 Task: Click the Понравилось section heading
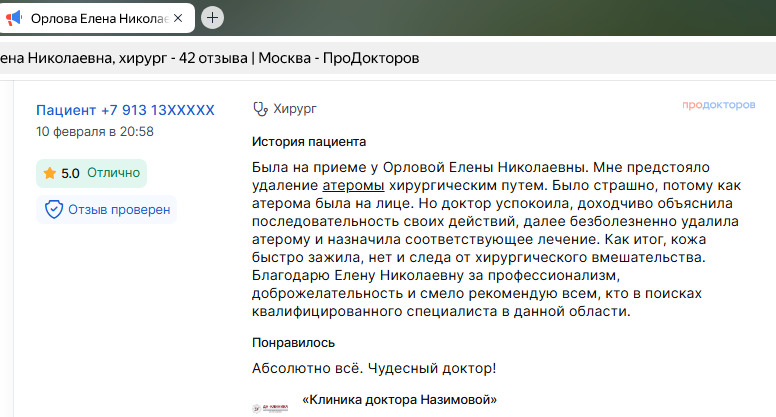click(x=293, y=342)
